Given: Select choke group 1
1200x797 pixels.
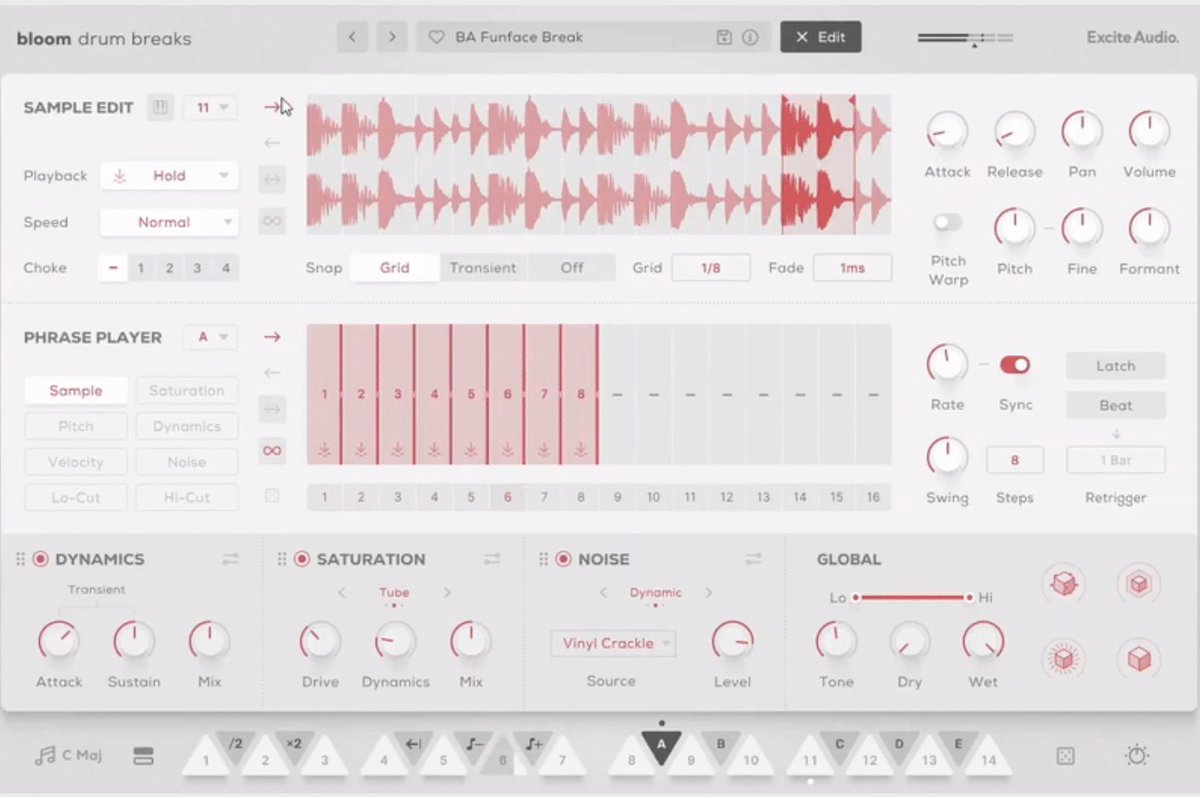Looking at the screenshot, I should pyautogui.click(x=141, y=268).
